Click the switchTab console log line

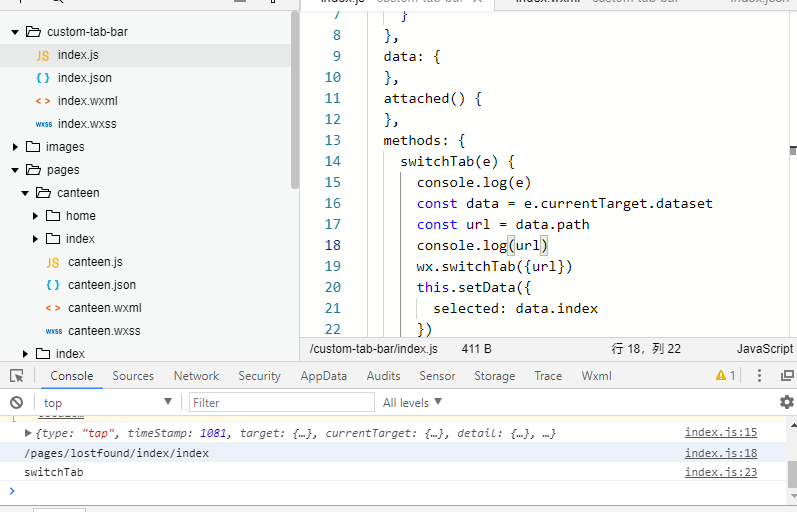click(53, 472)
